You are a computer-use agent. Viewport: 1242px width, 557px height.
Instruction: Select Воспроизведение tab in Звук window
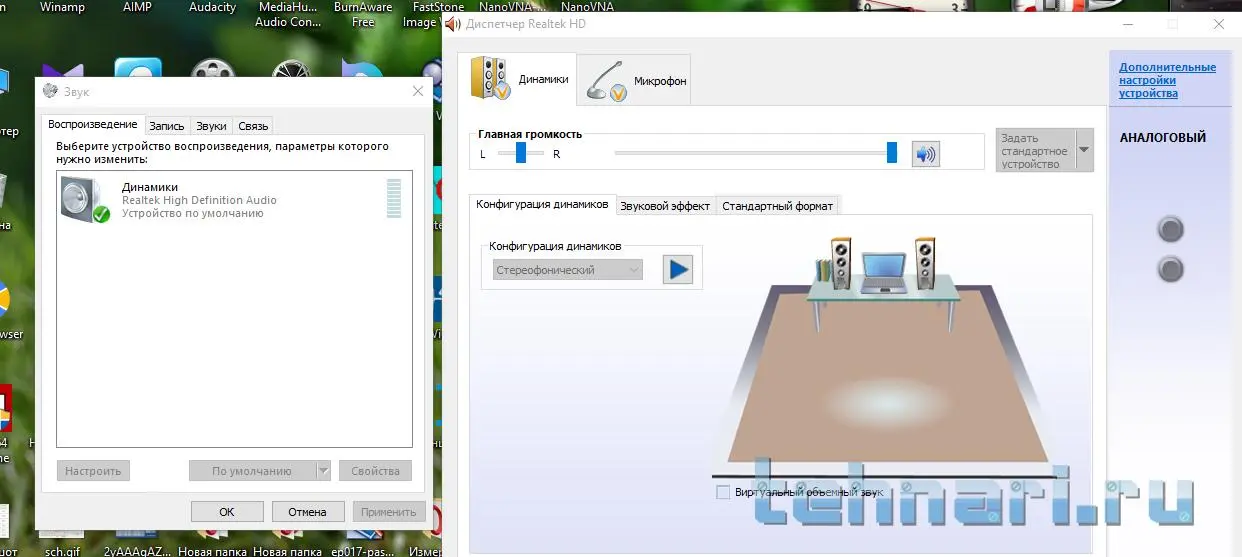click(x=93, y=124)
